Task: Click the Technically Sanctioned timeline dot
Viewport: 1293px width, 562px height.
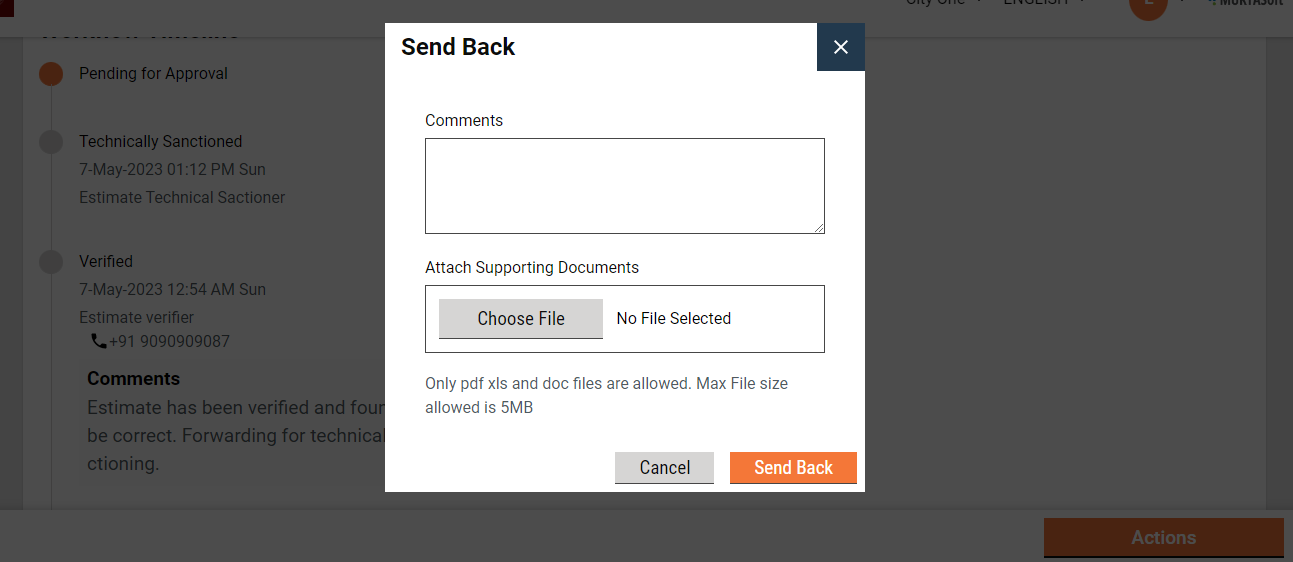Action: 51,142
